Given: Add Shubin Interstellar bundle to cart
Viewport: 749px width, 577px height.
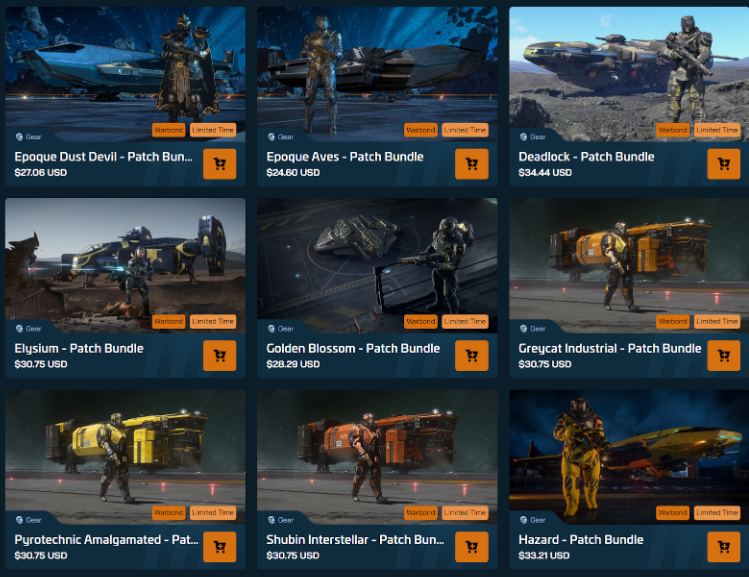Looking at the screenshot, I should pos(471,546).
